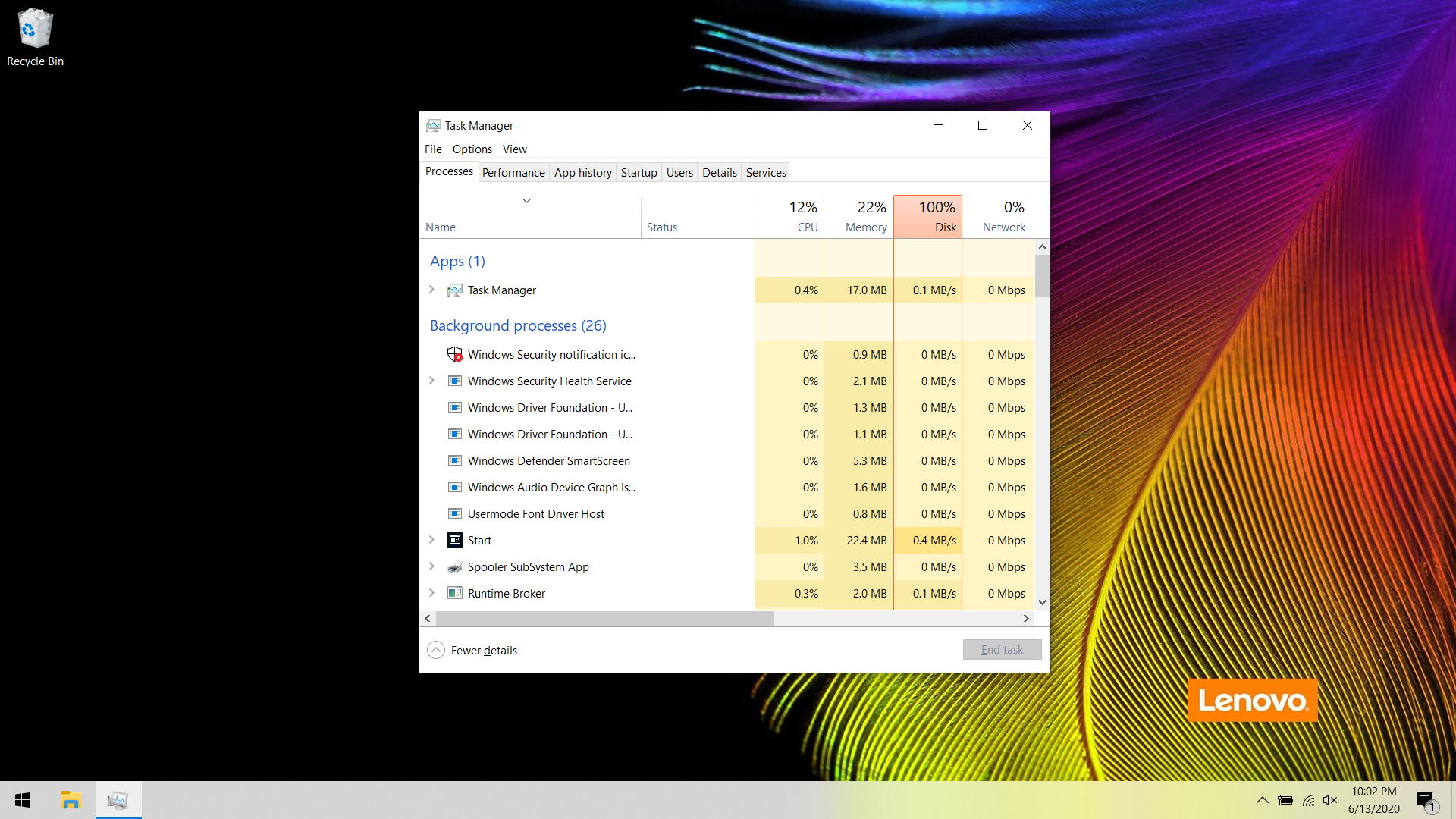
Task: Switch to the Users tab
Action: pos(679,173)
